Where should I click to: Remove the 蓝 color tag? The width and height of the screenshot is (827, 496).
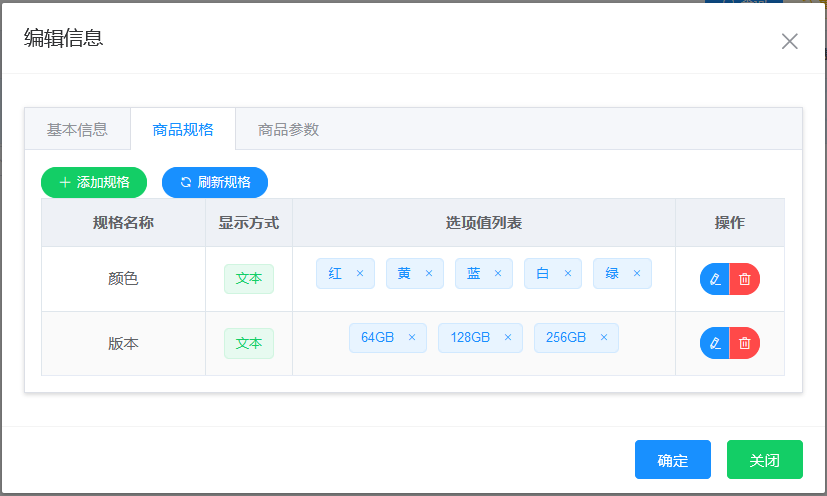(x=498, y=274)
